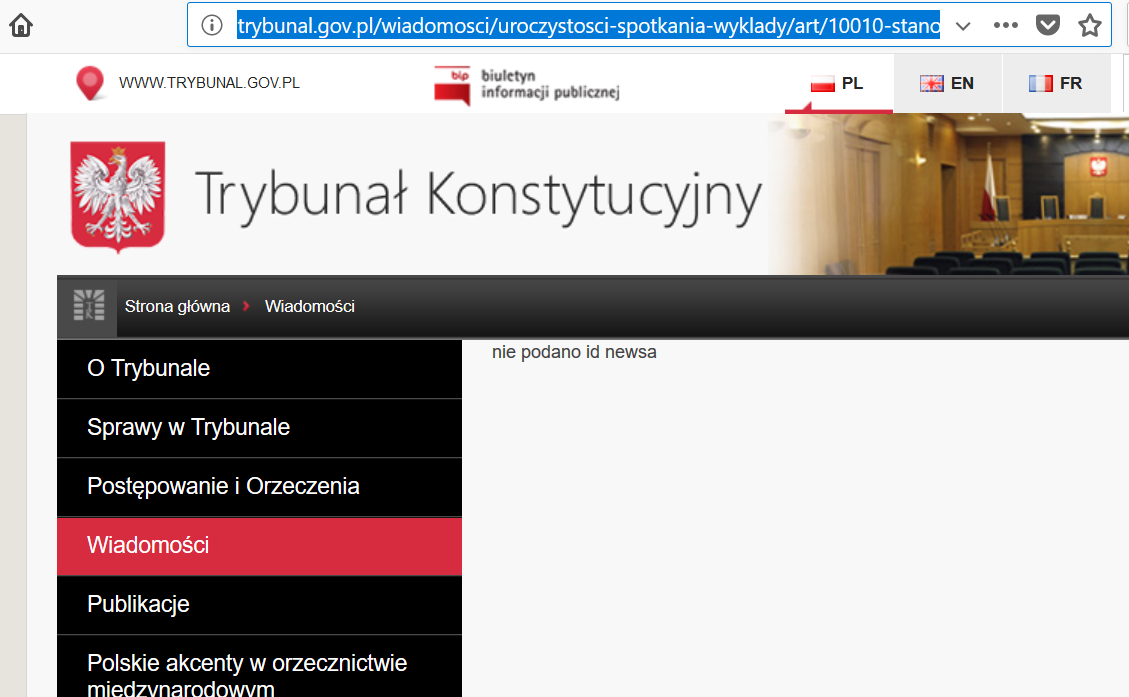Open Biuletyn Informacji Publicznej (BIP) logo
Screen dimensions: 1129x697
527,85
